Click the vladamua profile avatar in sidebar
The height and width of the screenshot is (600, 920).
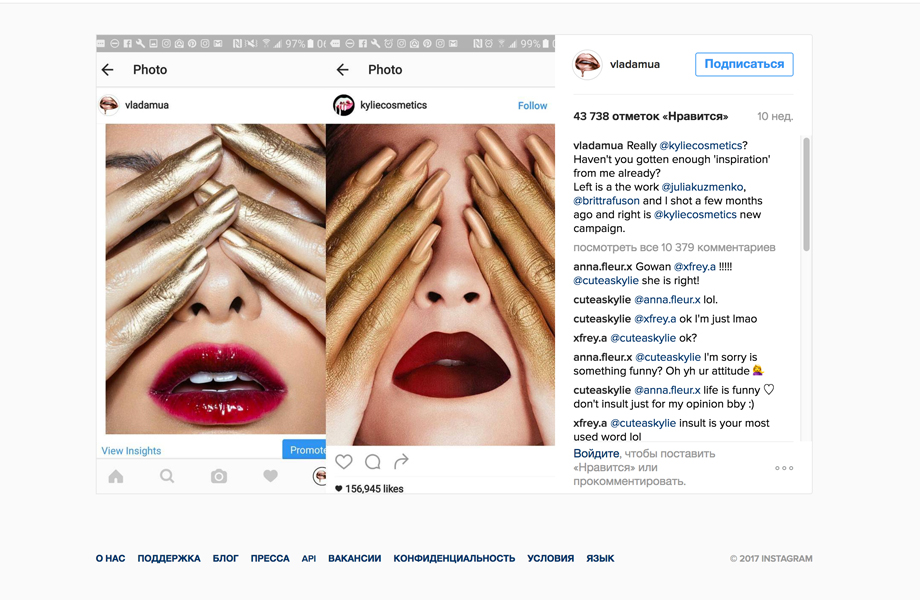587,65
